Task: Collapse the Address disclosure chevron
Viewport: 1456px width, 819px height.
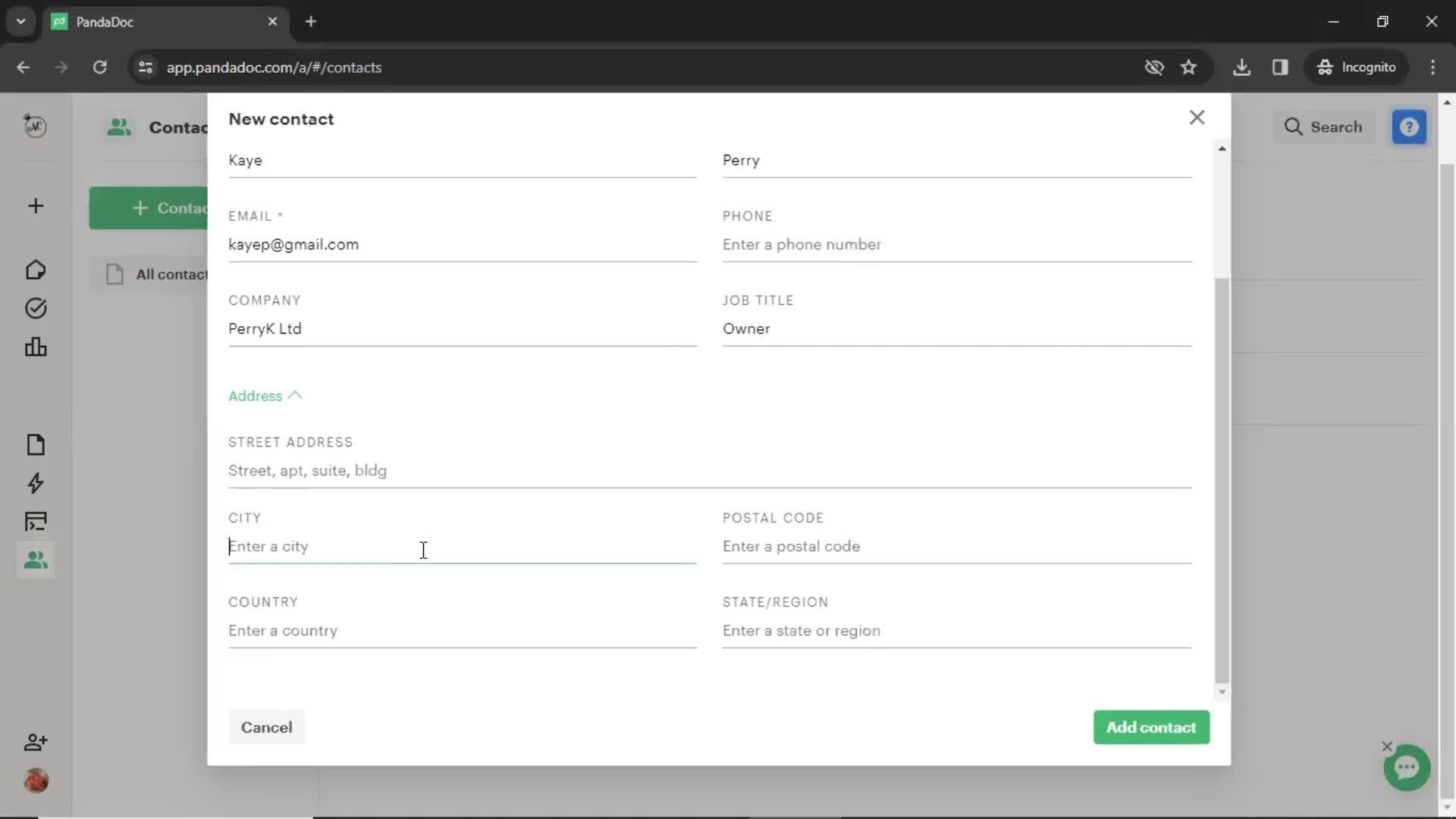Action: coord(296,395)
